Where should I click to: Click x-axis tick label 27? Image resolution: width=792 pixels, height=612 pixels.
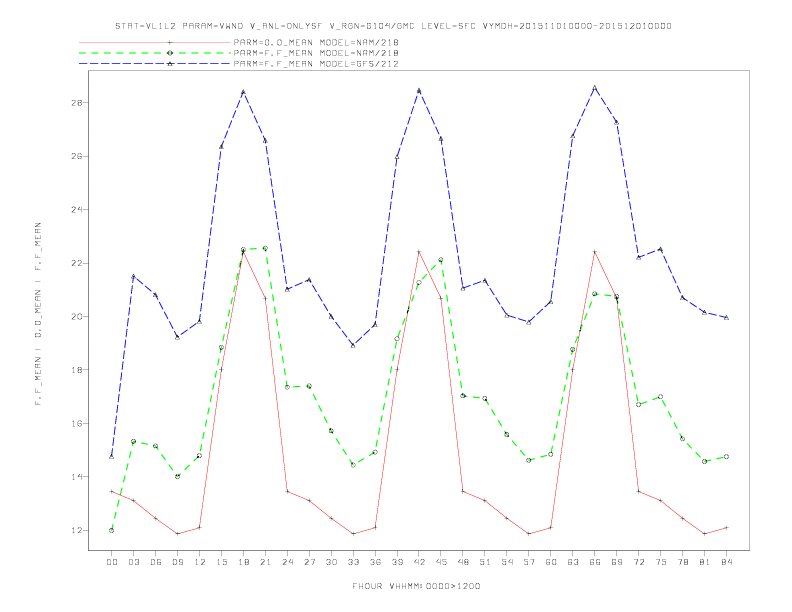pyautogui.click(x=309, y=562)
